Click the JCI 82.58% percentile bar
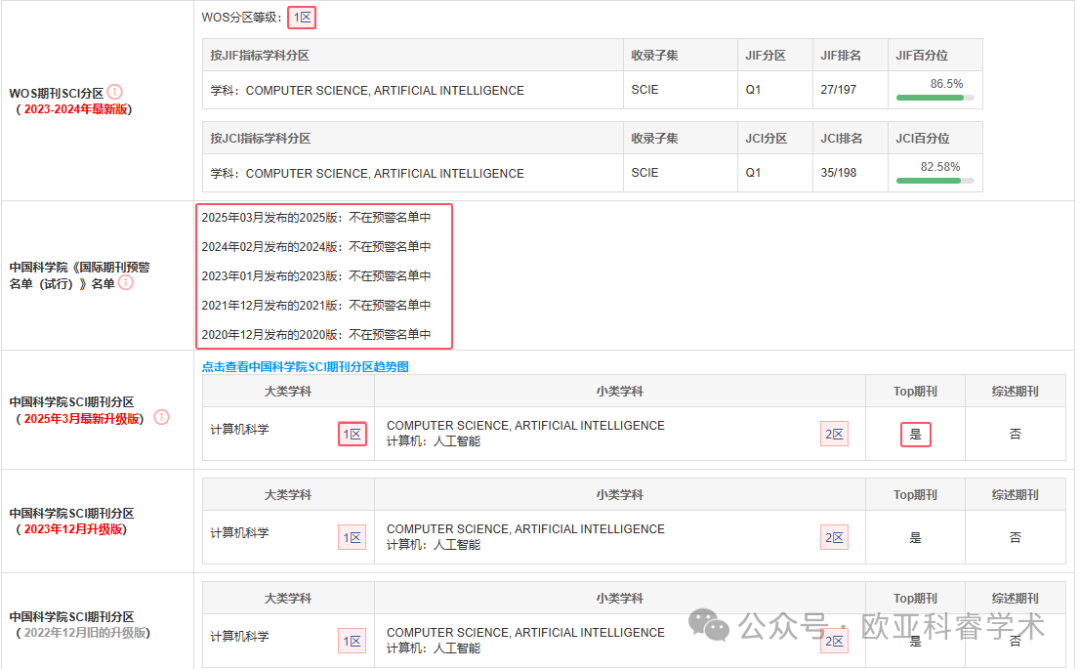Screen dimensions: 1080x669 click(x=935, y=181)
